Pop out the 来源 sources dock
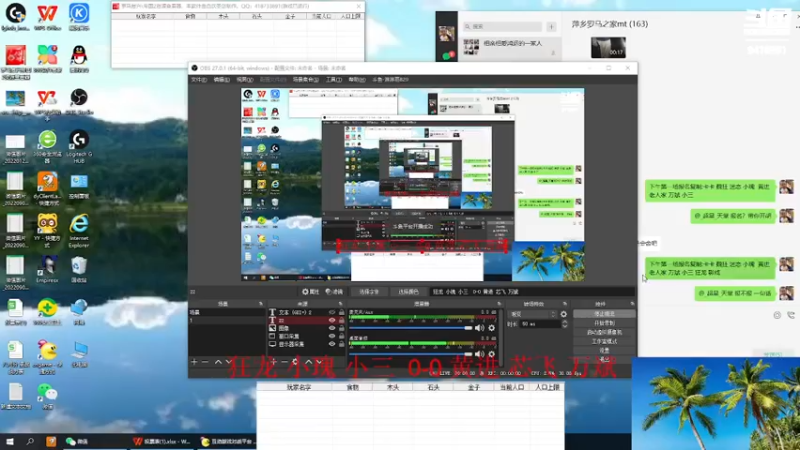800x450 pixels. click(340, 304)
